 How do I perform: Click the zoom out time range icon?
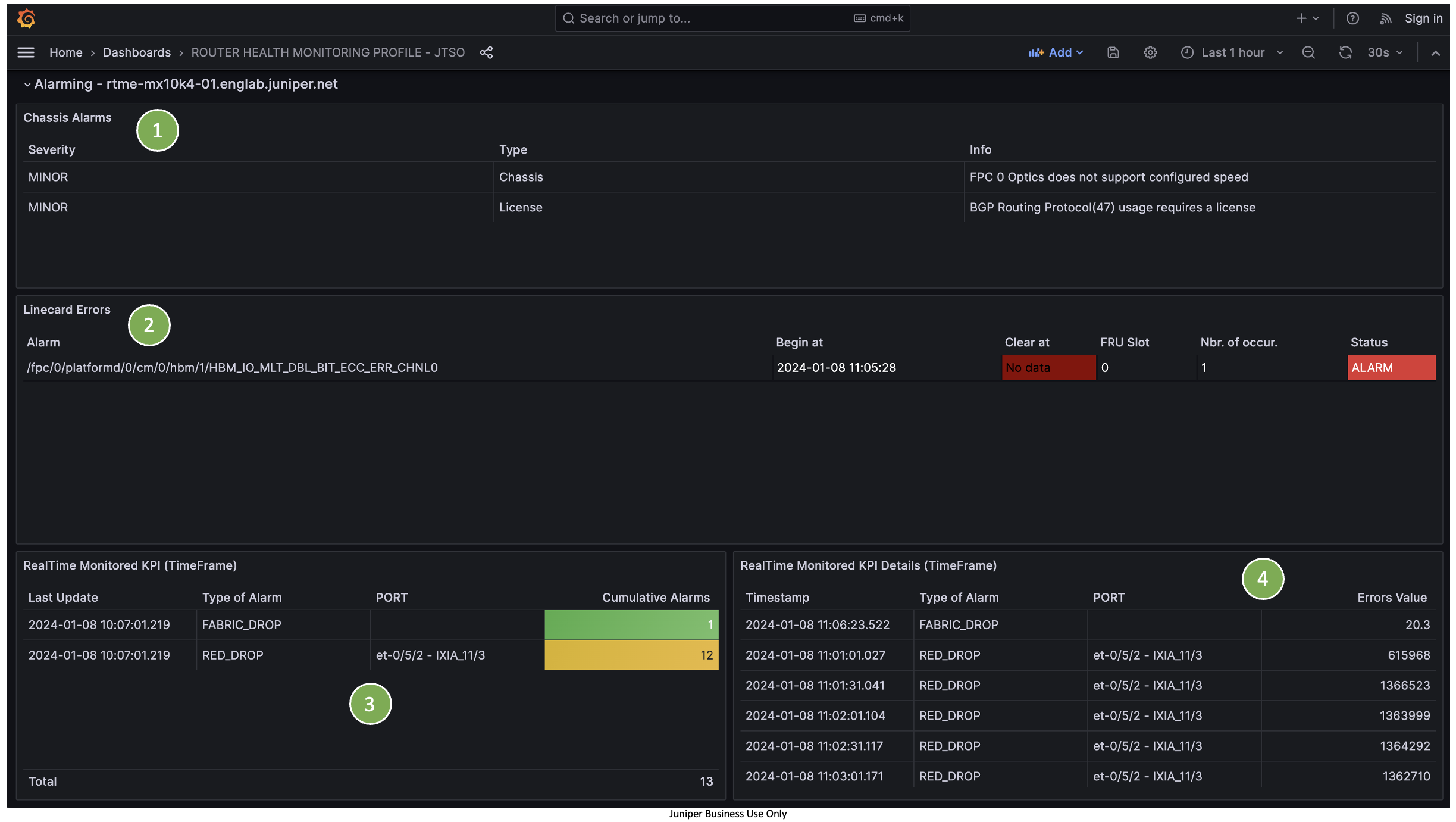click(x=1308, y=52)
